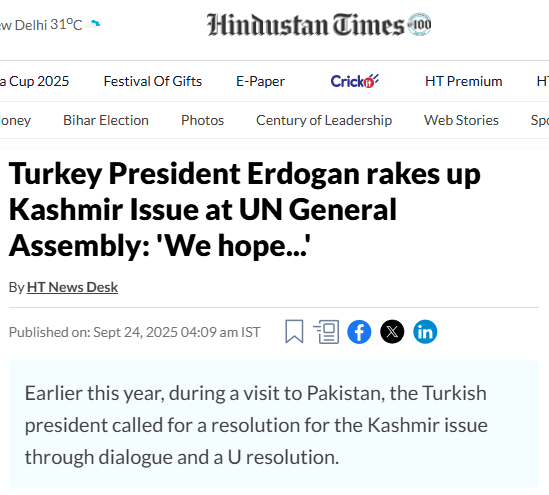The image size is (549, 495).
Task: Go to the Web Stories section
Action: click(461, 120)
